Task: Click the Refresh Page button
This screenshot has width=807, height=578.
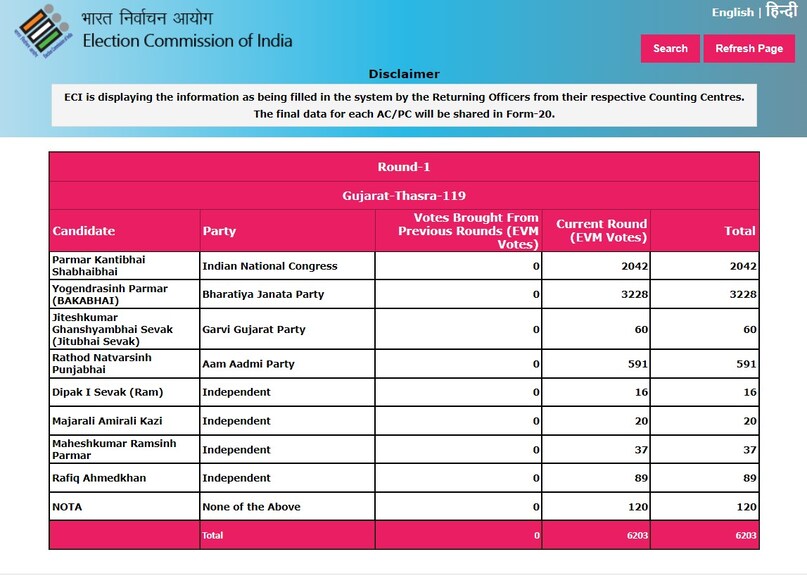Action: [x=749, y=48]
